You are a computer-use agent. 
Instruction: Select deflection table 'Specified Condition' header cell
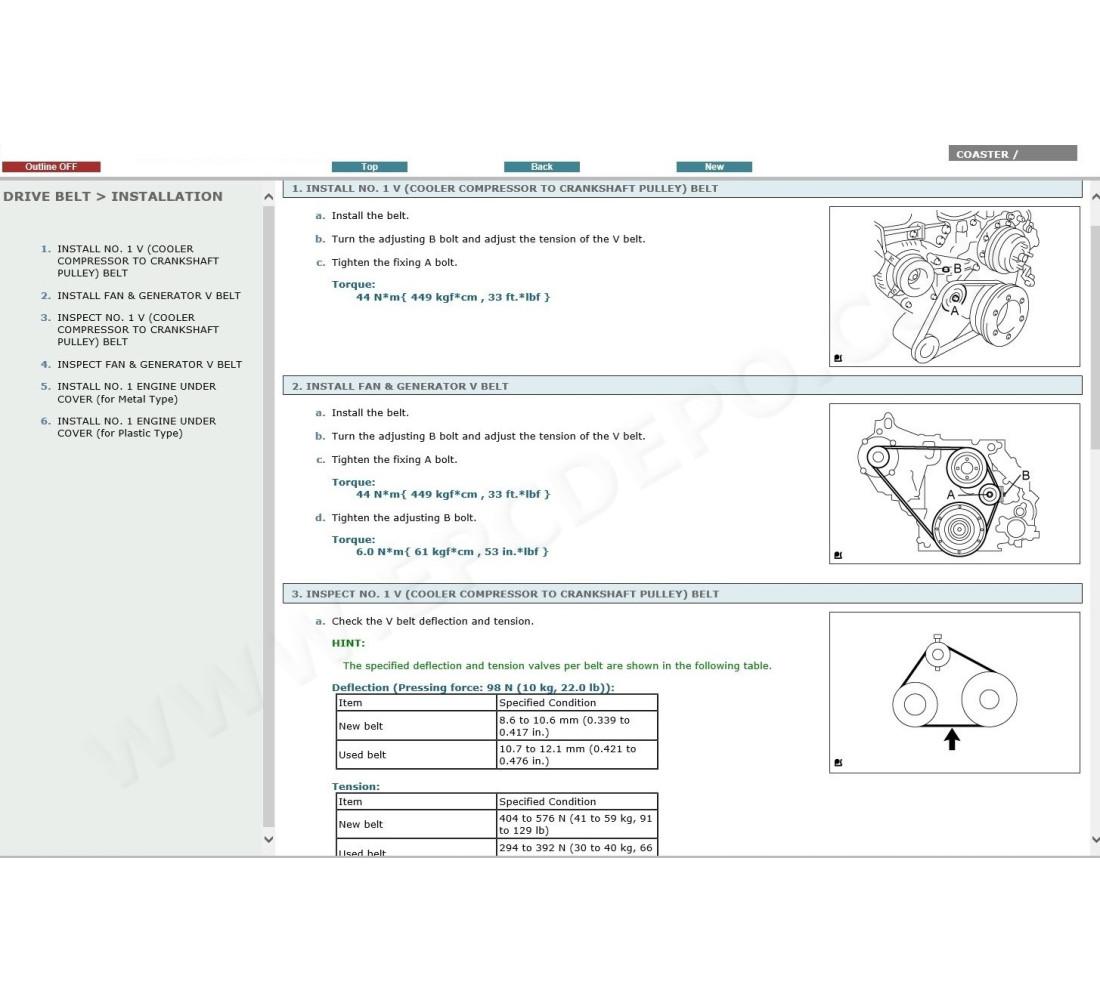coord(577,702)
